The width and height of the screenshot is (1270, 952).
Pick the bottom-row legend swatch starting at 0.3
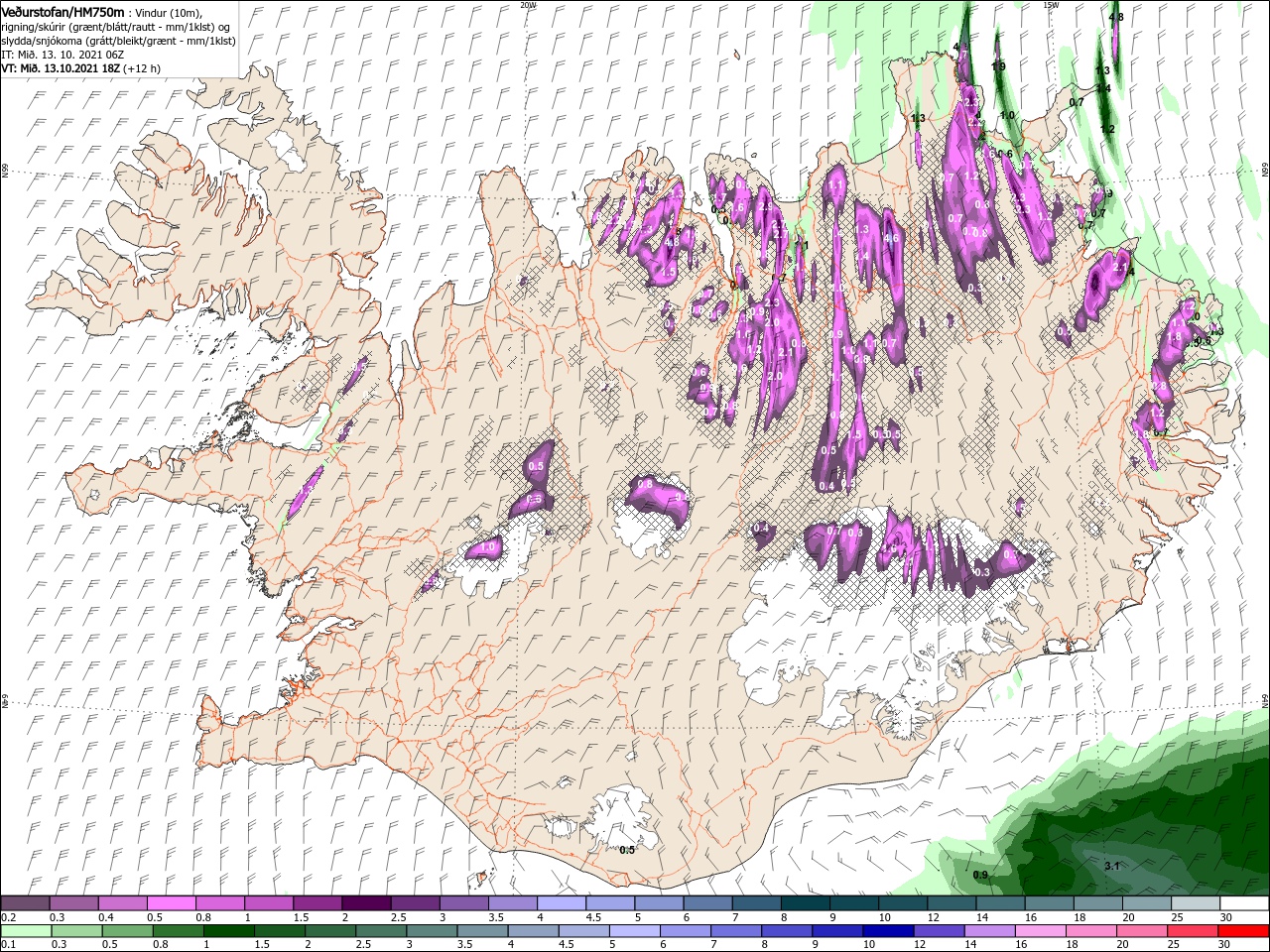click(75, 931)
